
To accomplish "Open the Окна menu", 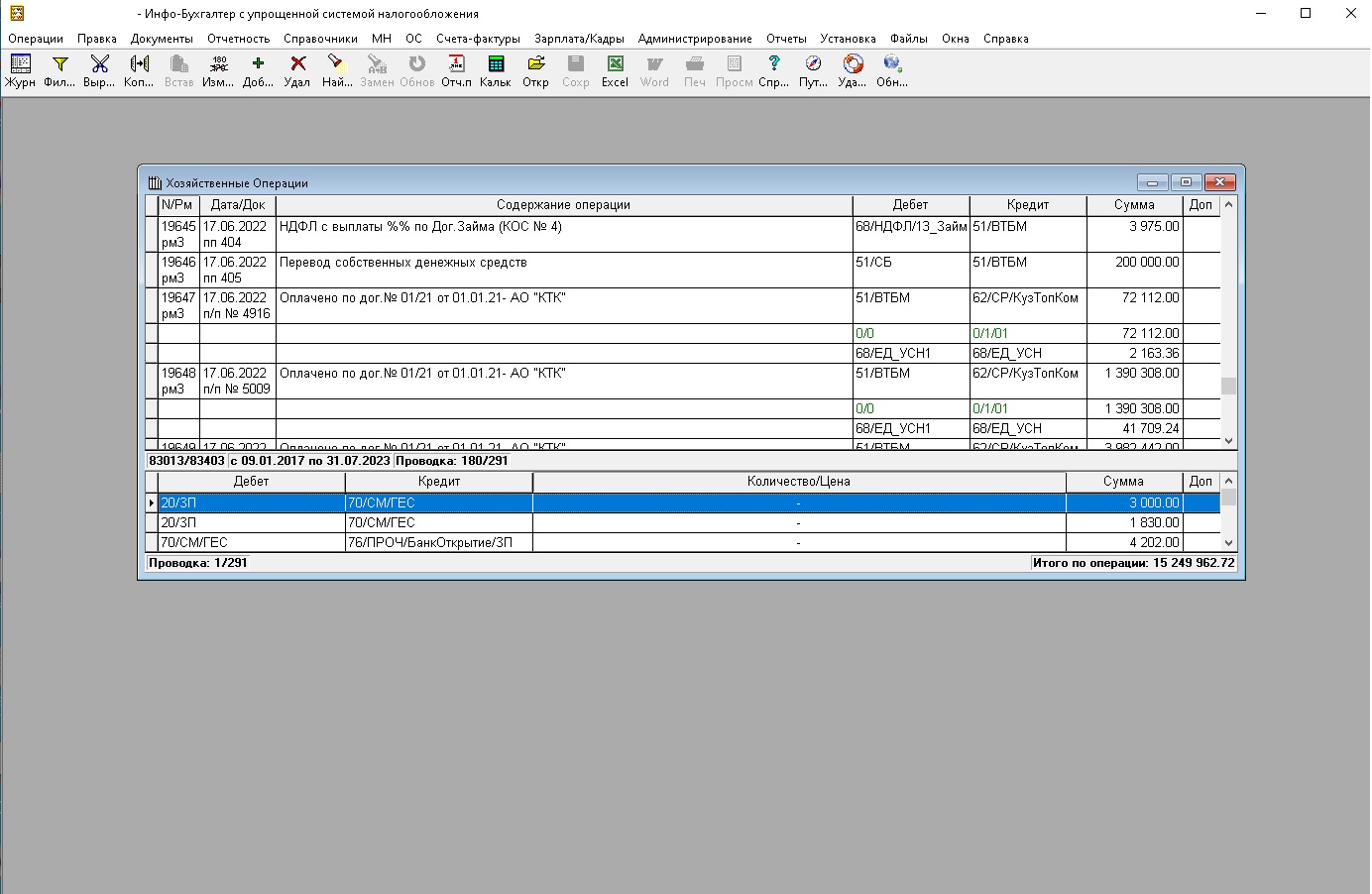I will pos(956,39).
